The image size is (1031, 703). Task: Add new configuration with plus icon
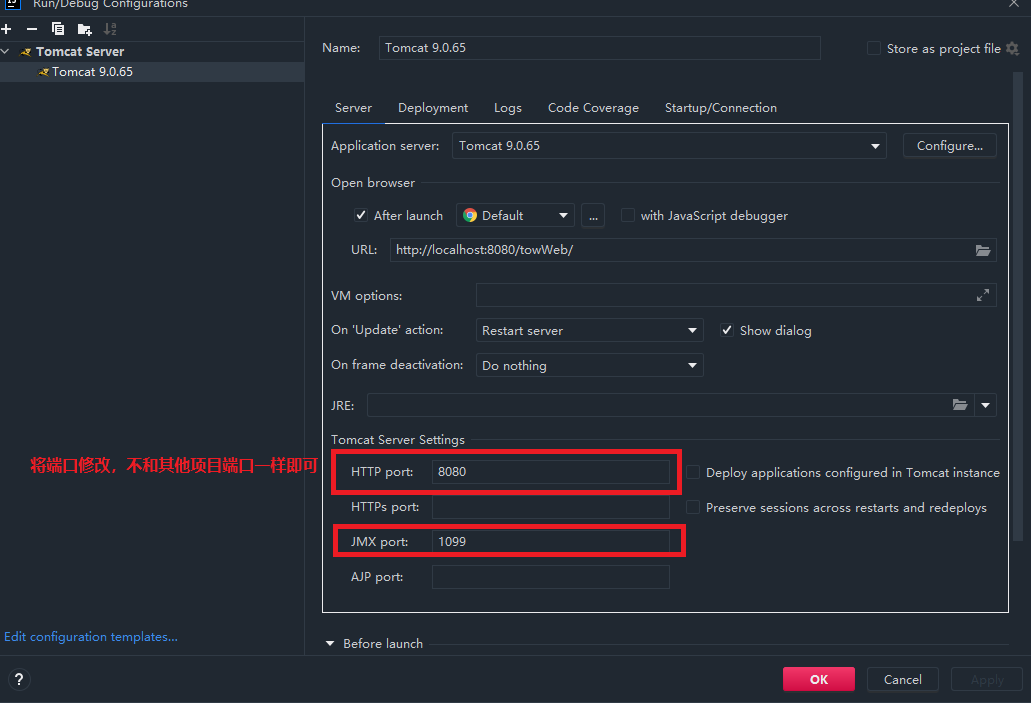point(7,29)
